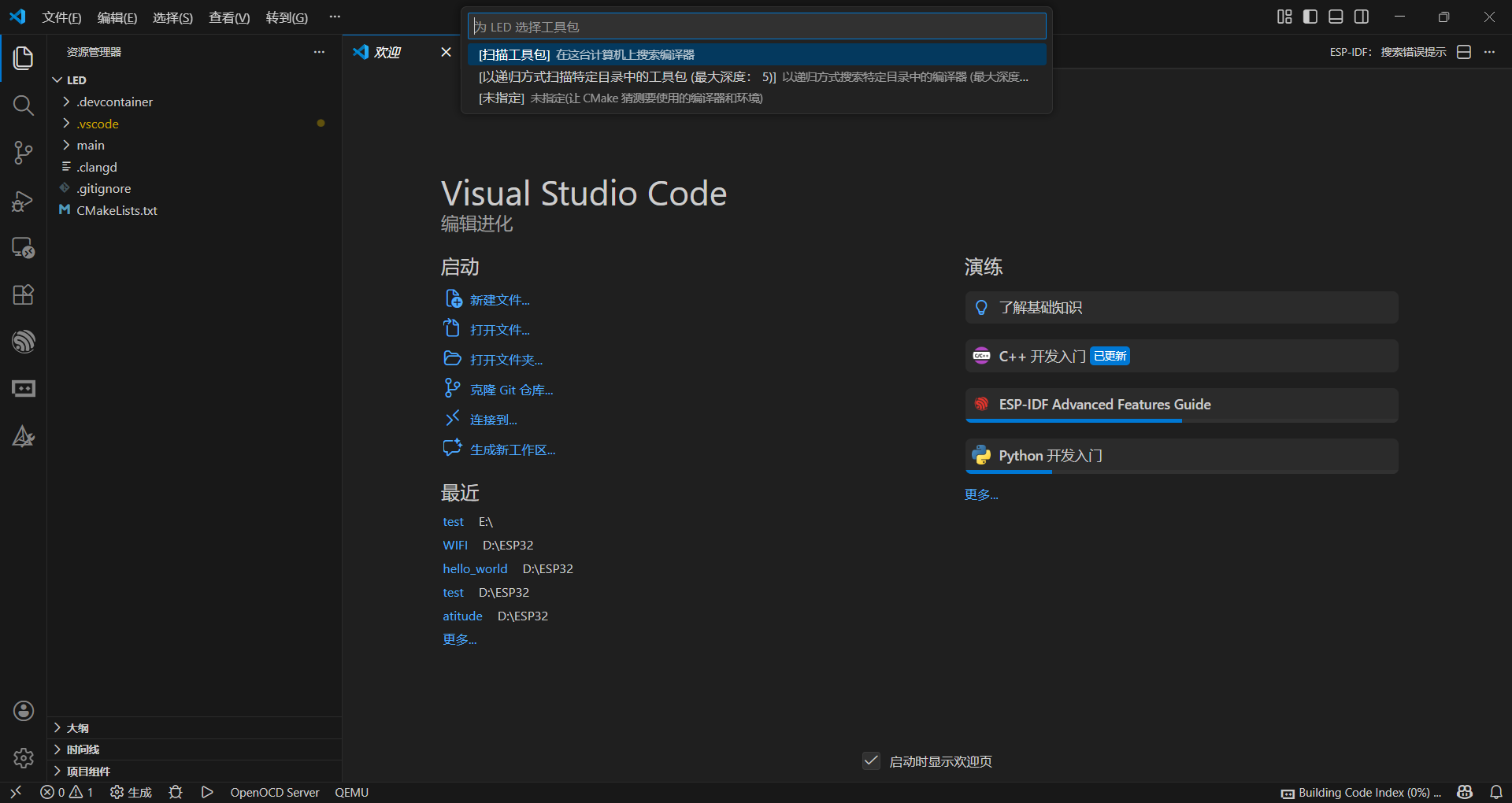Open editor more actions ellipsis

click(x=1489, y=52)
